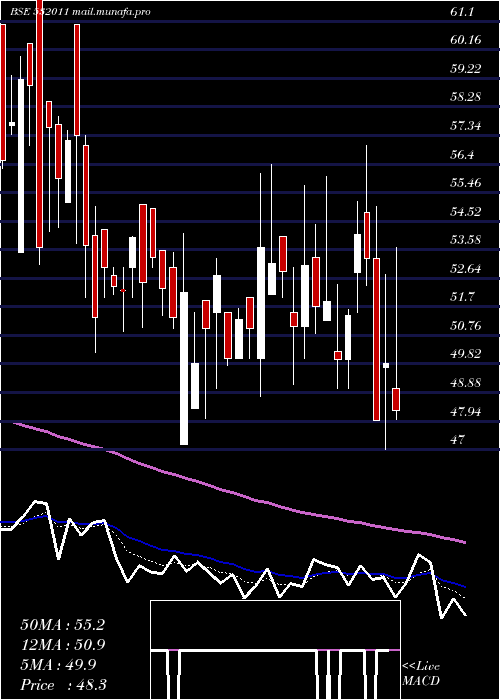Click the 51.7 price axis label
Screen dimensions: 500x700
point(462,297)
